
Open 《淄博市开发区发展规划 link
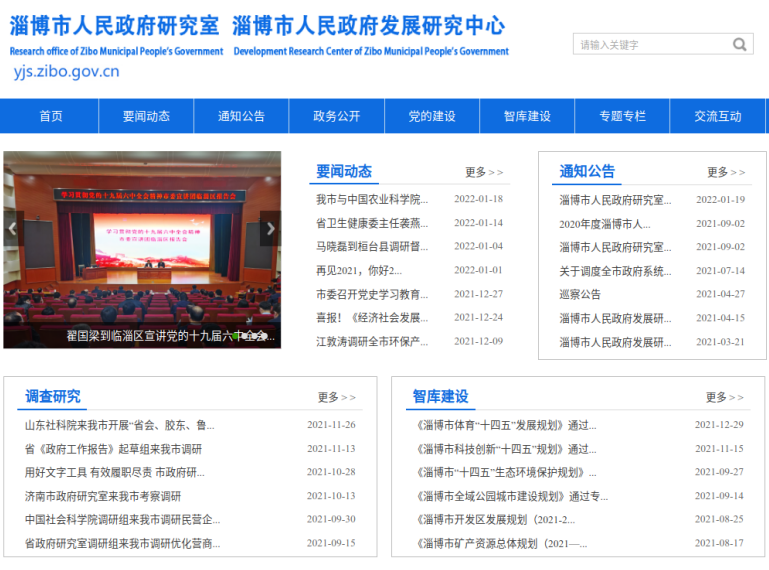496,519
